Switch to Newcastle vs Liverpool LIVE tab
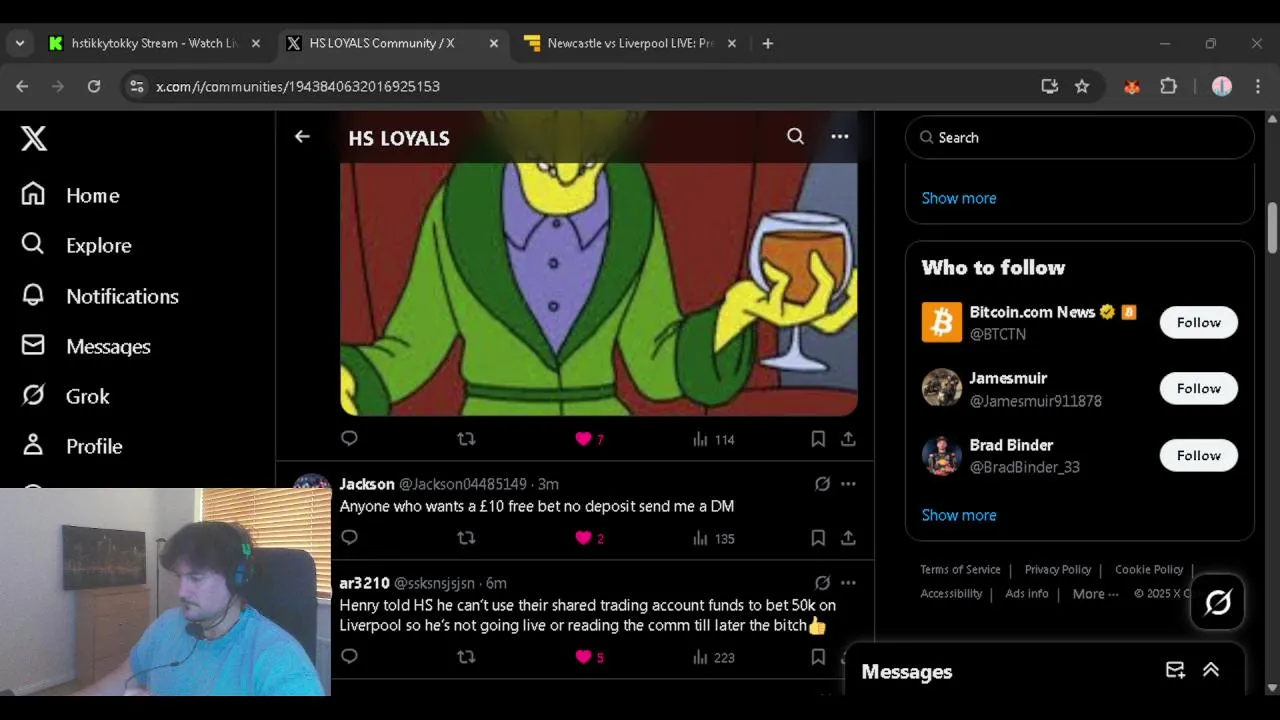Screen dimensions: 1280x720 [x=630, y=43]
